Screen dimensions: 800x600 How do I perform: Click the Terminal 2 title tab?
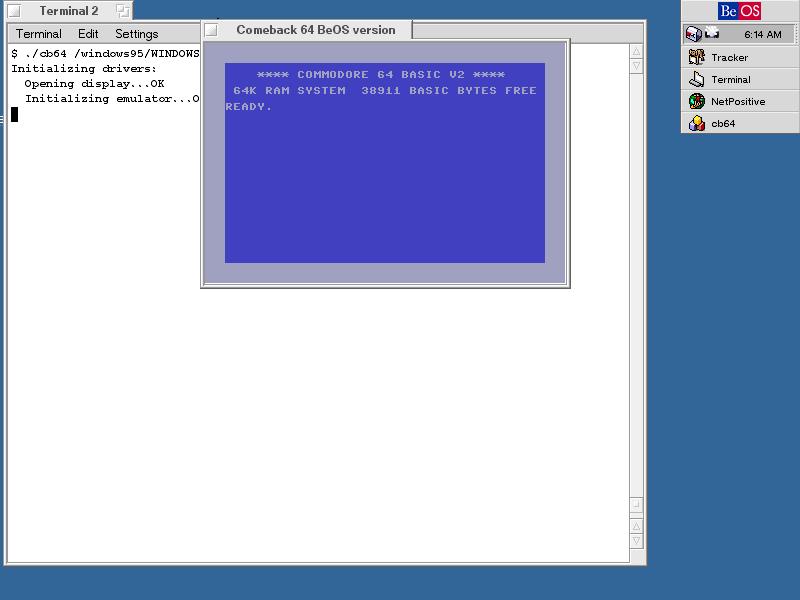(68, 11)
